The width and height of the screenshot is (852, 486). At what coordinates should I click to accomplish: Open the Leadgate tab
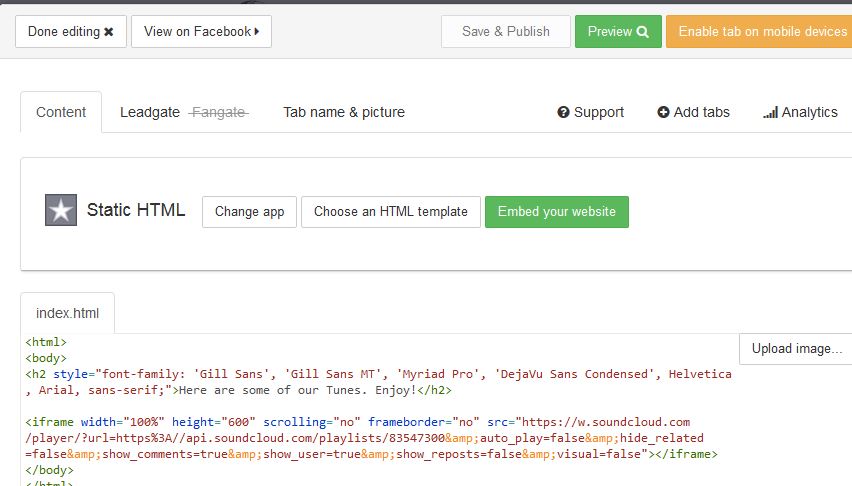point(150,112)
